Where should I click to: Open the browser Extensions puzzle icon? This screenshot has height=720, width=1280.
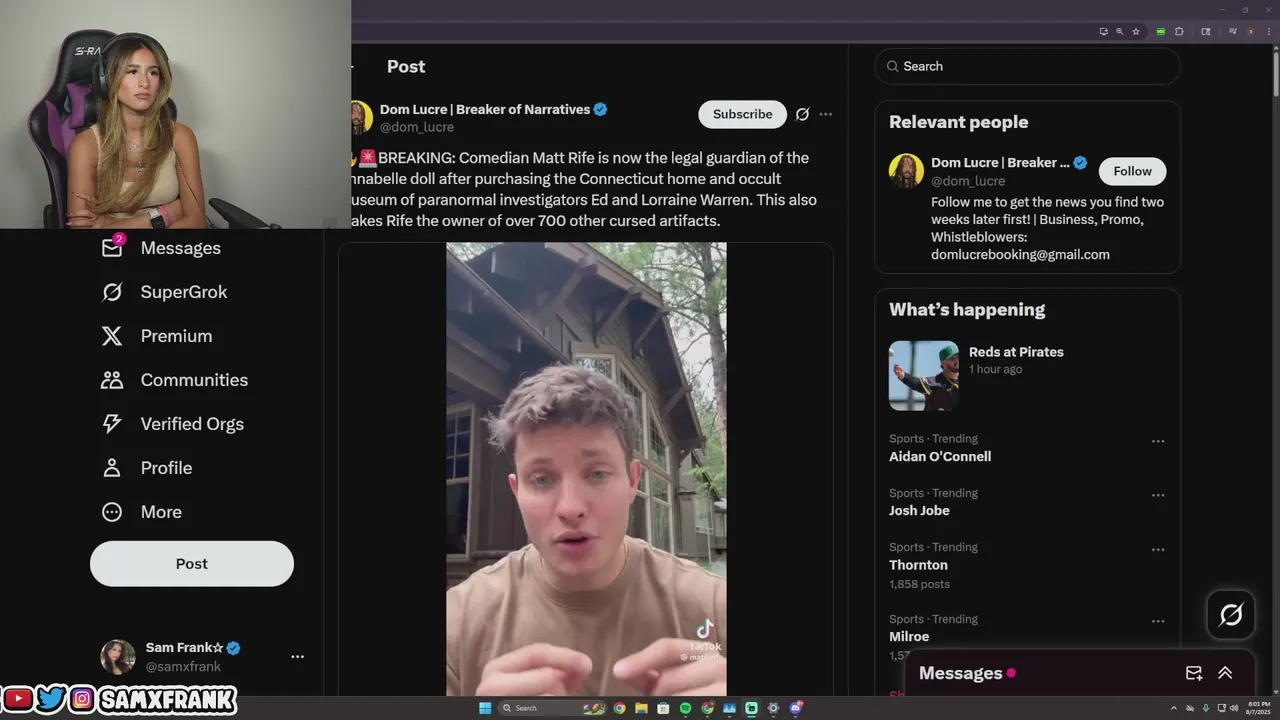[1179, 31]
